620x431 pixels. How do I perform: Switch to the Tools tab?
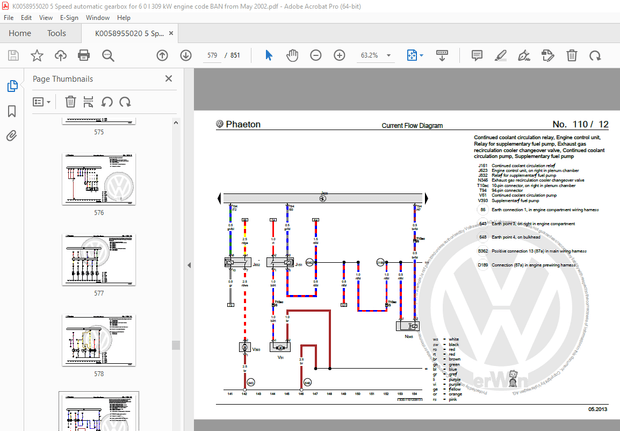(x=57, y=33)
